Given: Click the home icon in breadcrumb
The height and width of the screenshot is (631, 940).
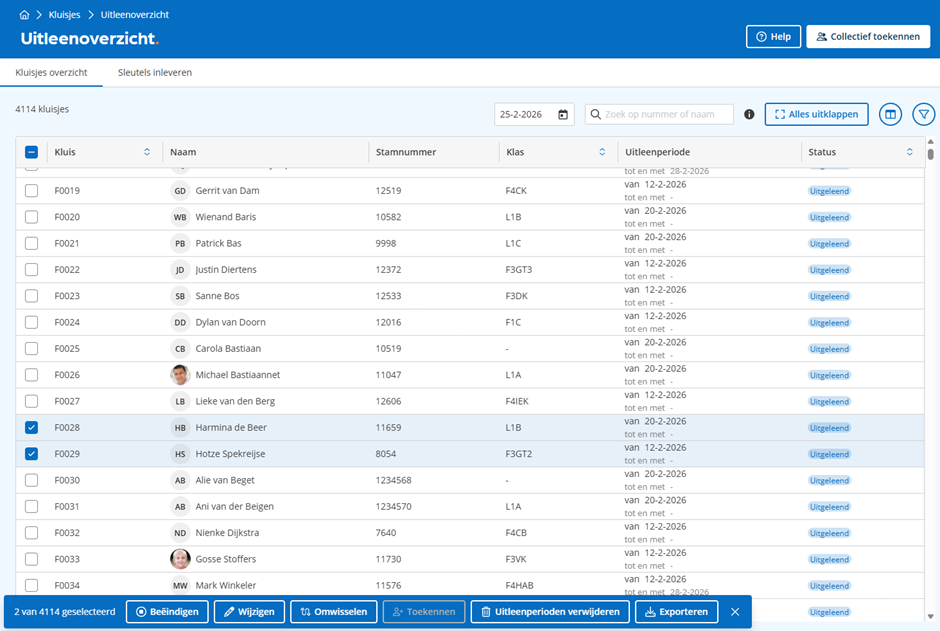Looking at the screenshot, I should [x=24, y=15].
